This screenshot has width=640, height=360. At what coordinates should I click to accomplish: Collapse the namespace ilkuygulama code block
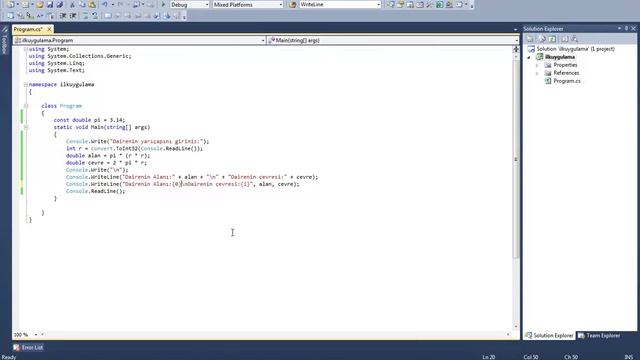[x=26, y=84]
